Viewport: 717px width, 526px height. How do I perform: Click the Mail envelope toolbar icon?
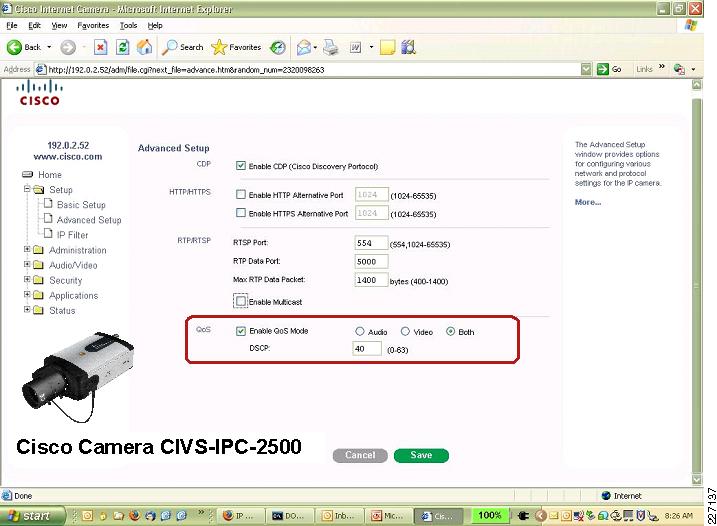(304, 47)
